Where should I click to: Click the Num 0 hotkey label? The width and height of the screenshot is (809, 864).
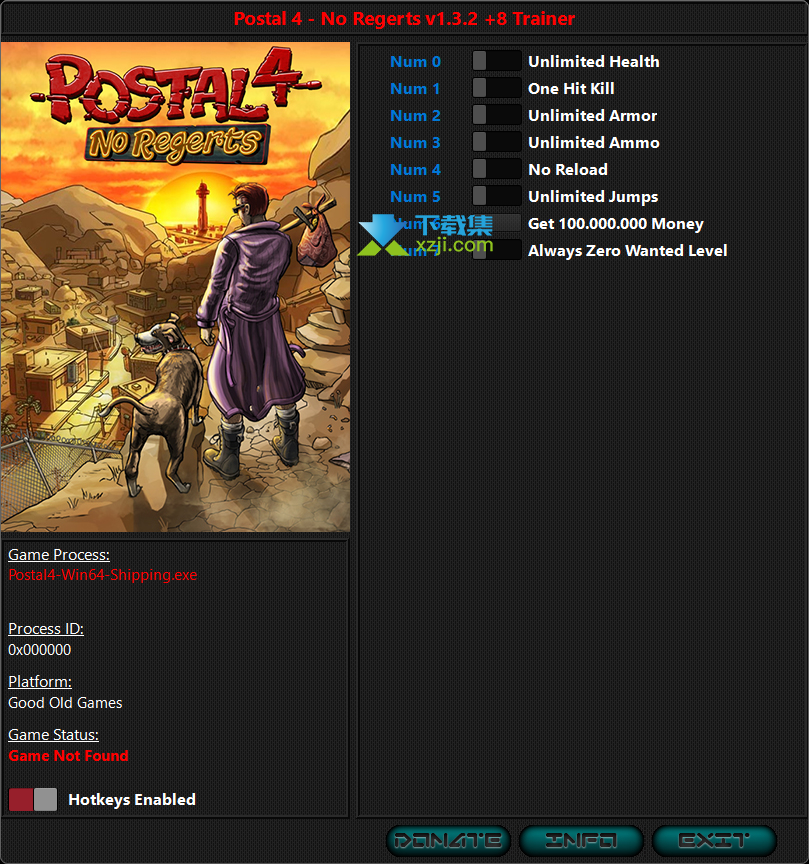(x=416, y=62)
